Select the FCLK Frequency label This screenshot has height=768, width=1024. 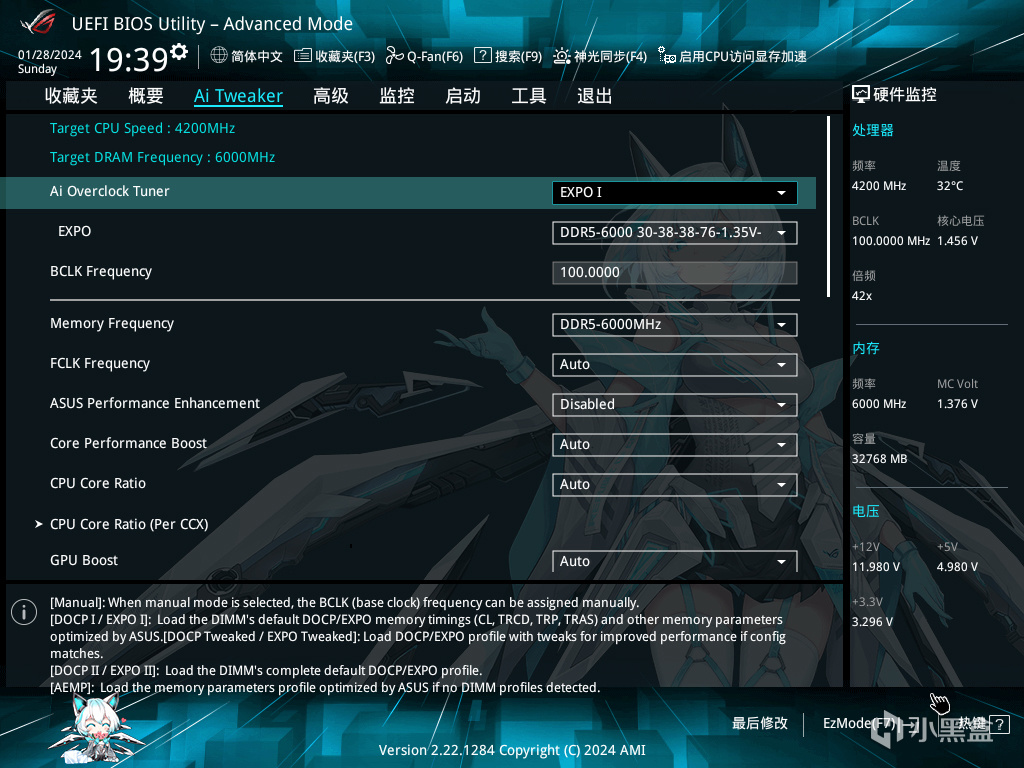pos(100,363)
